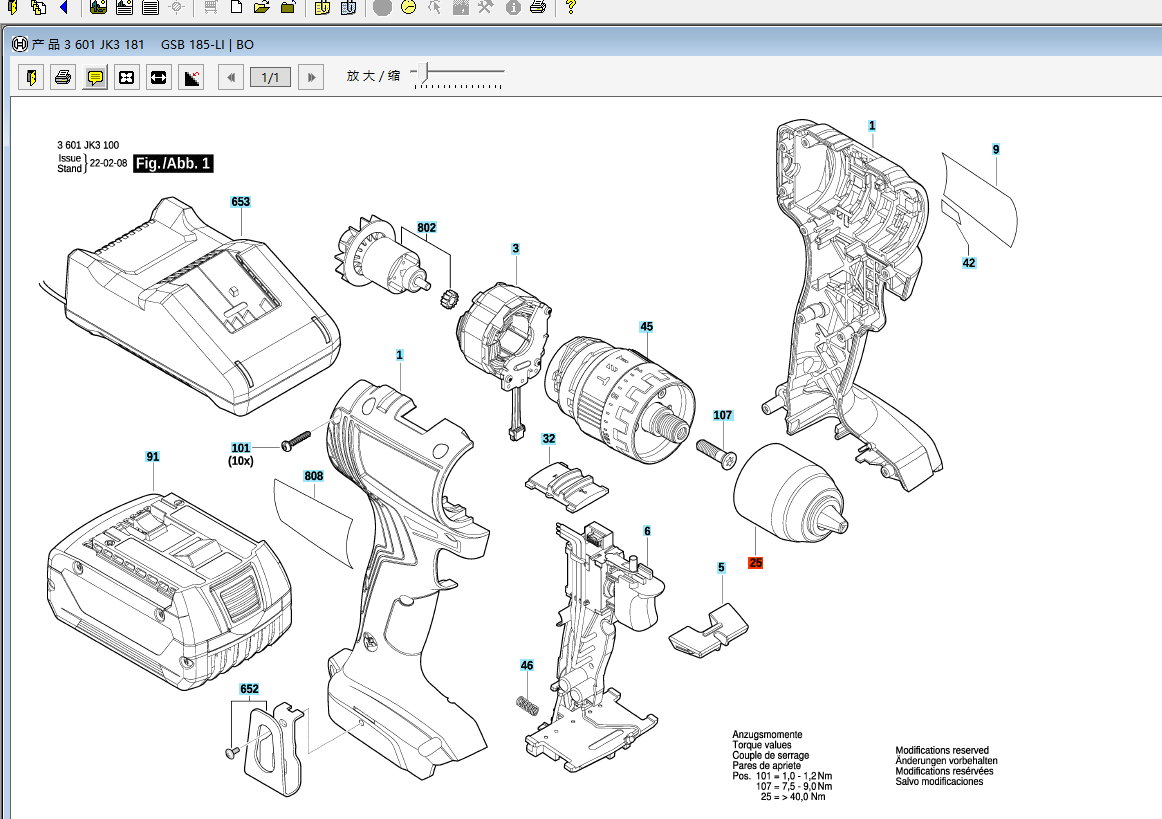Click the fit-to-window icon with four arrows
1162x819 pixels.
coord(127,77)
